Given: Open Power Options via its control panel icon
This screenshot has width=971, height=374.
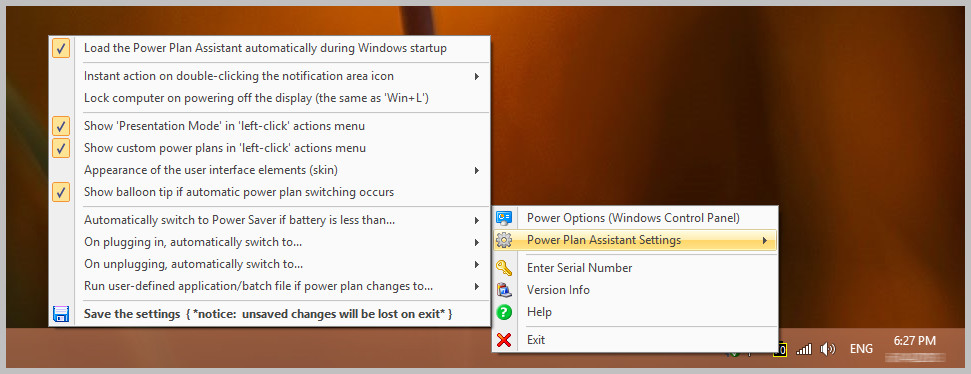Looking at the screenshot, I should click(504, 218).
